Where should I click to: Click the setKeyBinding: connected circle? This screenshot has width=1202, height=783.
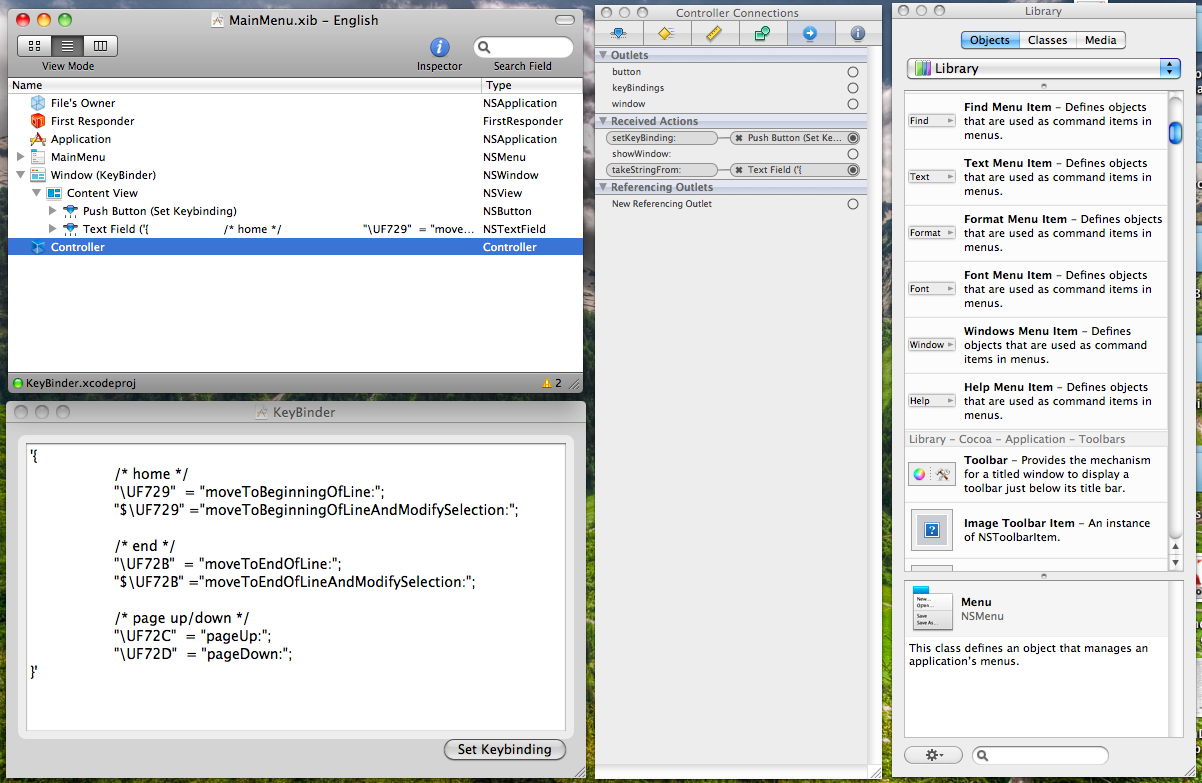(x=853, y=138)
